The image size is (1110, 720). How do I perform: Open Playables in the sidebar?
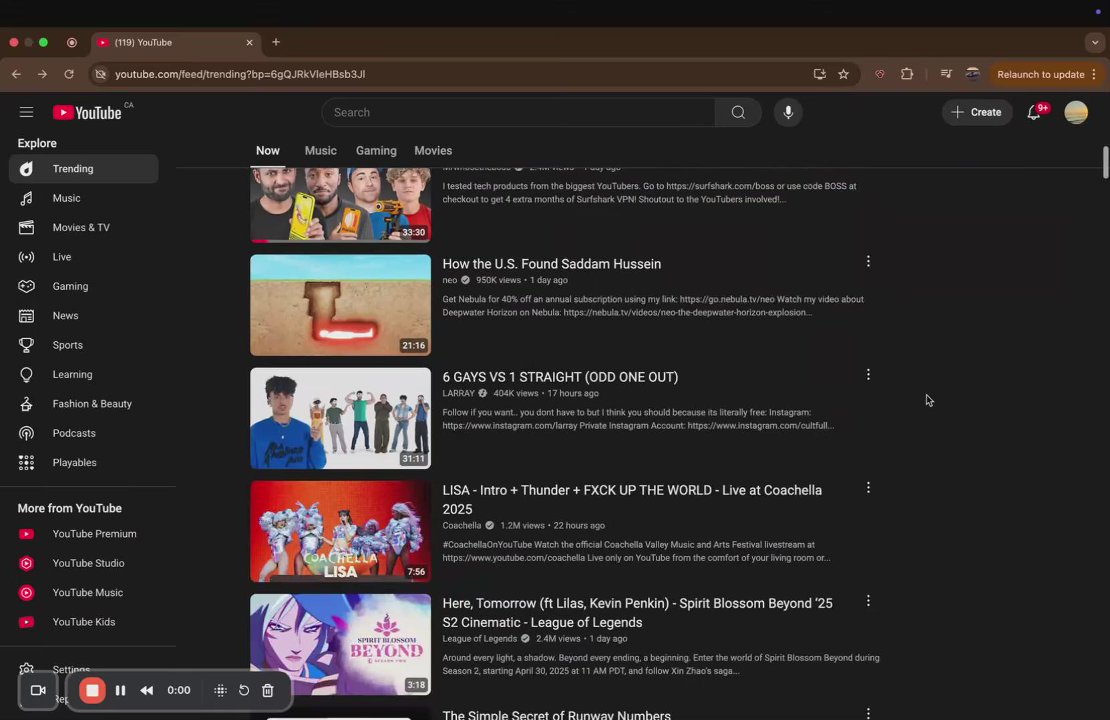click(84, 462)
